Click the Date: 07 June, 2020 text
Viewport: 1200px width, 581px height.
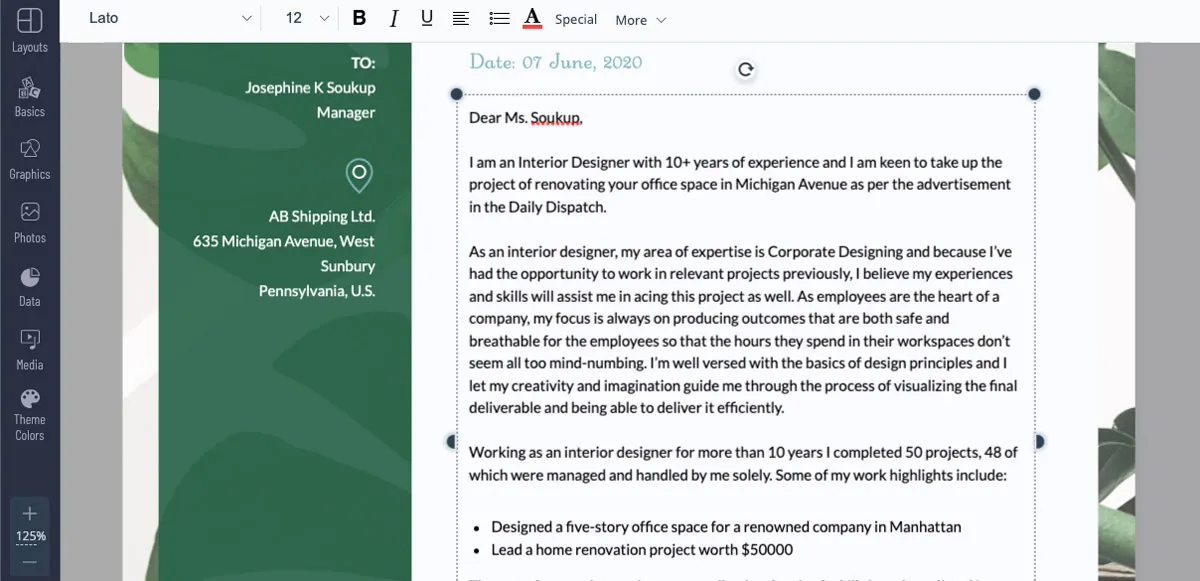pos(556,62)
